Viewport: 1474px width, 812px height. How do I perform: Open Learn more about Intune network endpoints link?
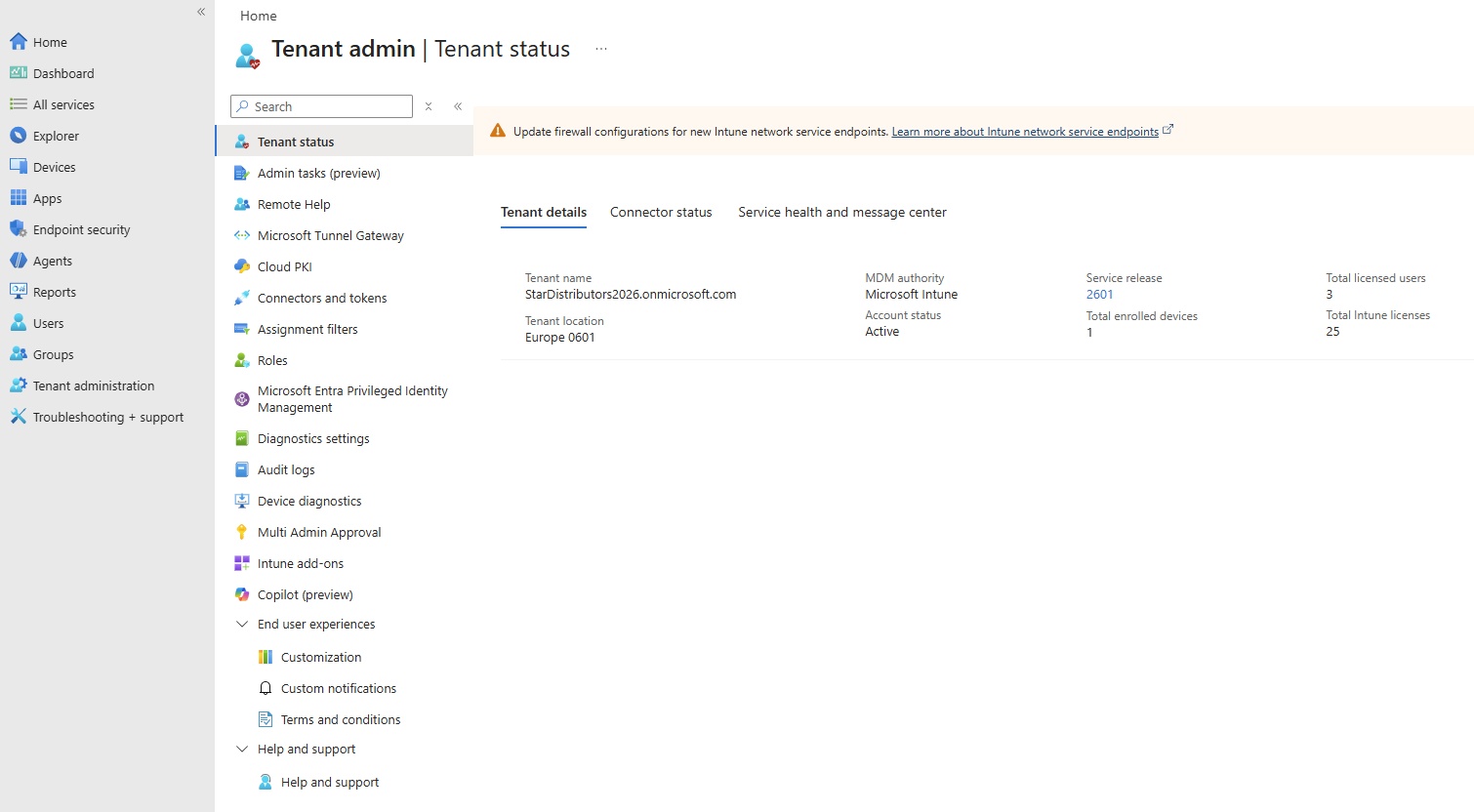[1025, 132]
